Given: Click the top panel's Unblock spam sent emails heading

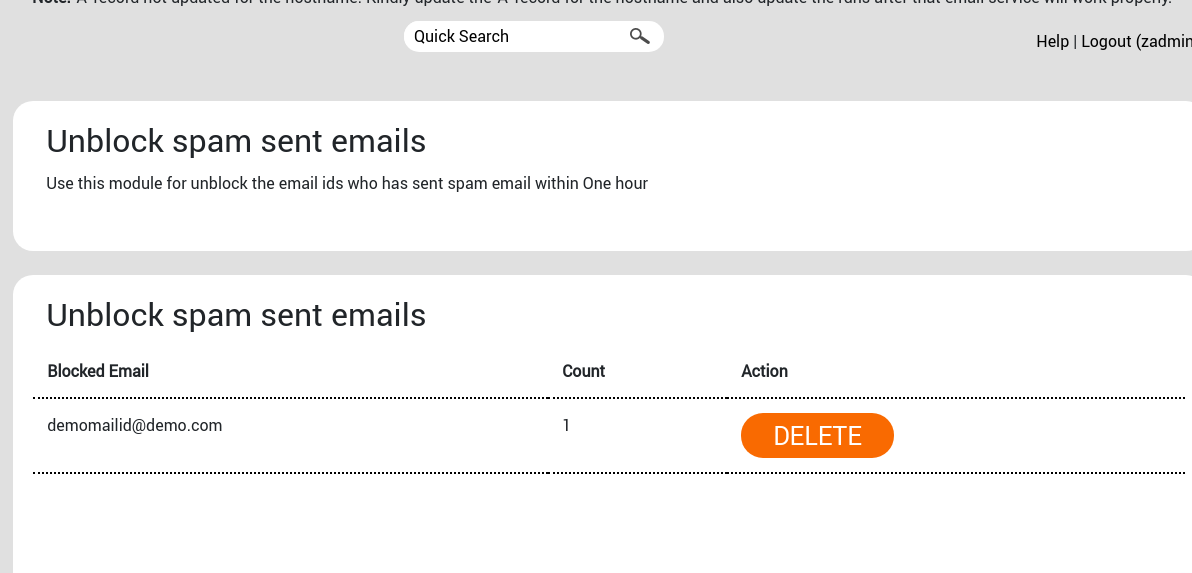Looking at the screenshot, I should tap(236, 141).
